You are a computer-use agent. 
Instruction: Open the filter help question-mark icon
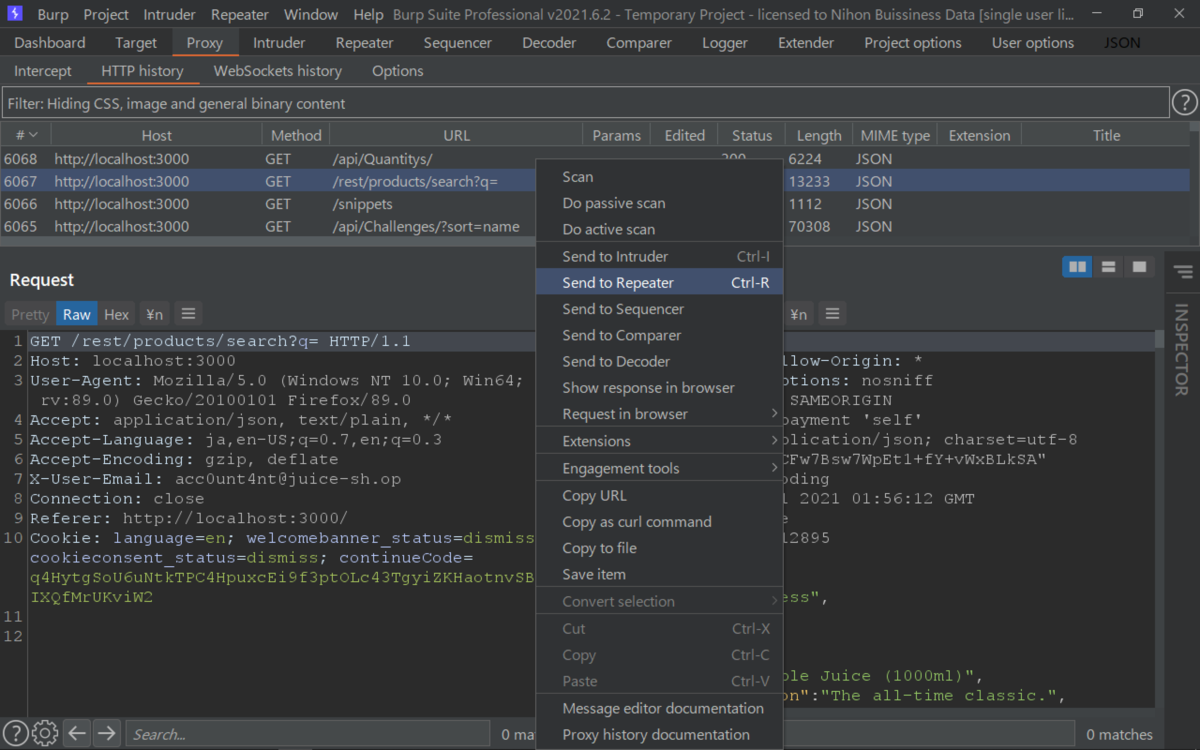pos(1184,103)
